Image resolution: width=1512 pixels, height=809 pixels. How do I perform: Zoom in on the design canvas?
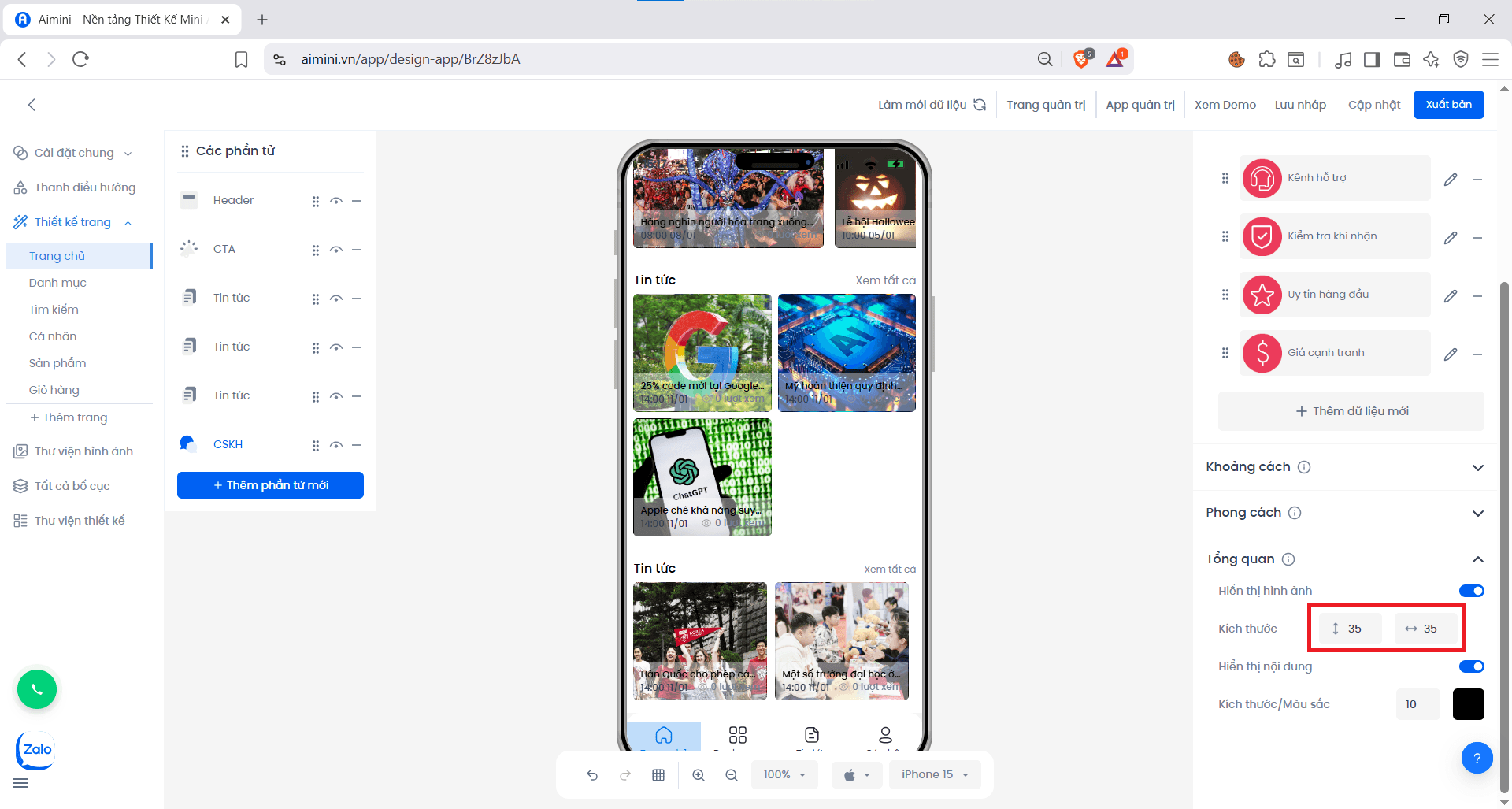tap(699, 775)
